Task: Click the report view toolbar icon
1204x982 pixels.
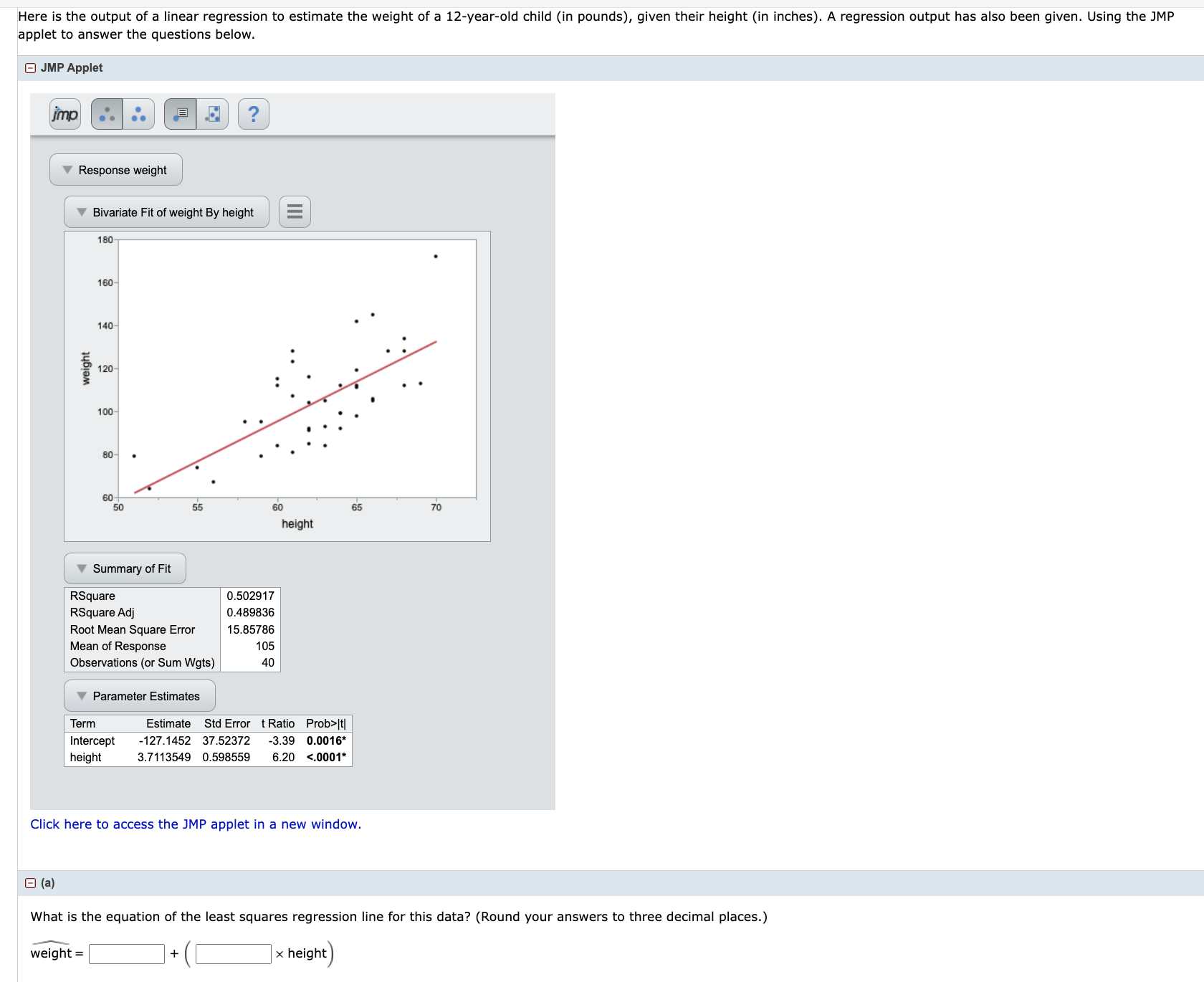Action: click(181, 113)
